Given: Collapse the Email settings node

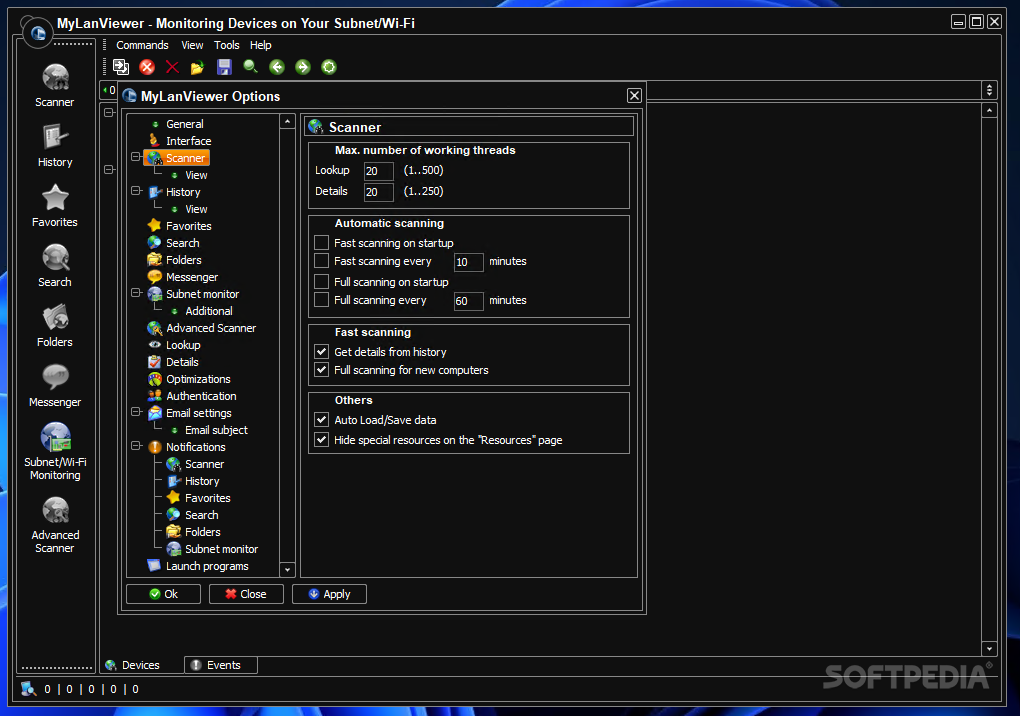Looking at the screenshot, I should [x=136, y=412].
